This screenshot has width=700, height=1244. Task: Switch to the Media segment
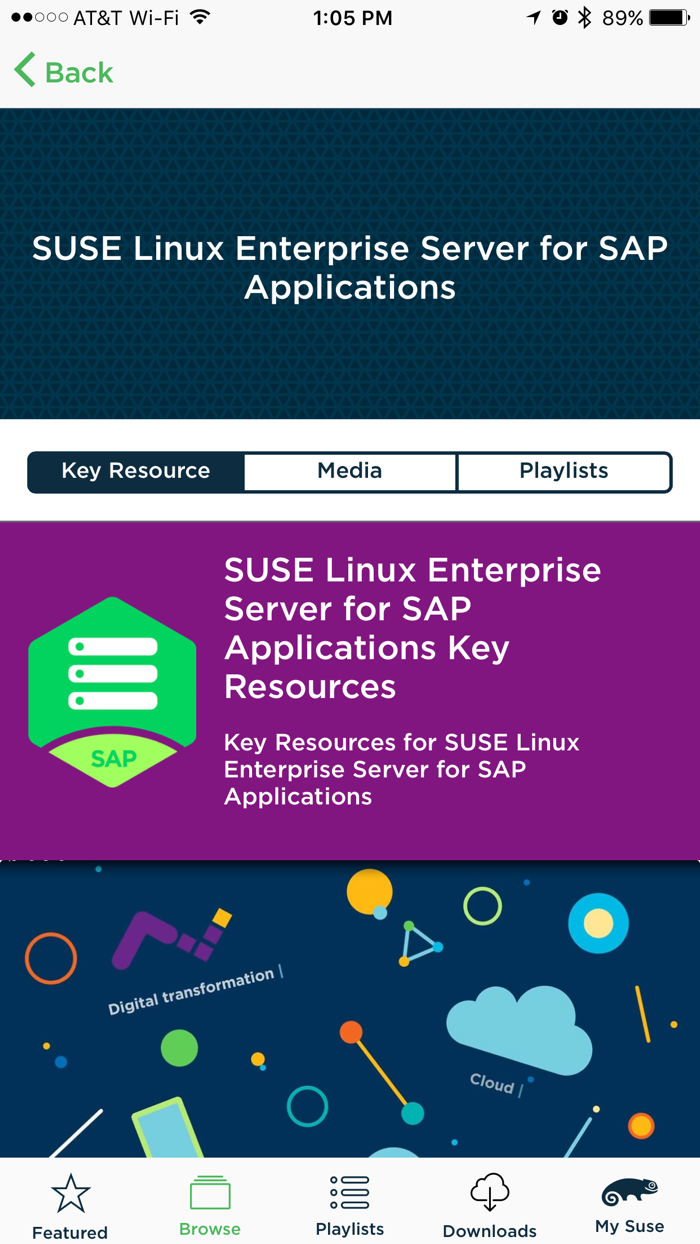[350, 471]
